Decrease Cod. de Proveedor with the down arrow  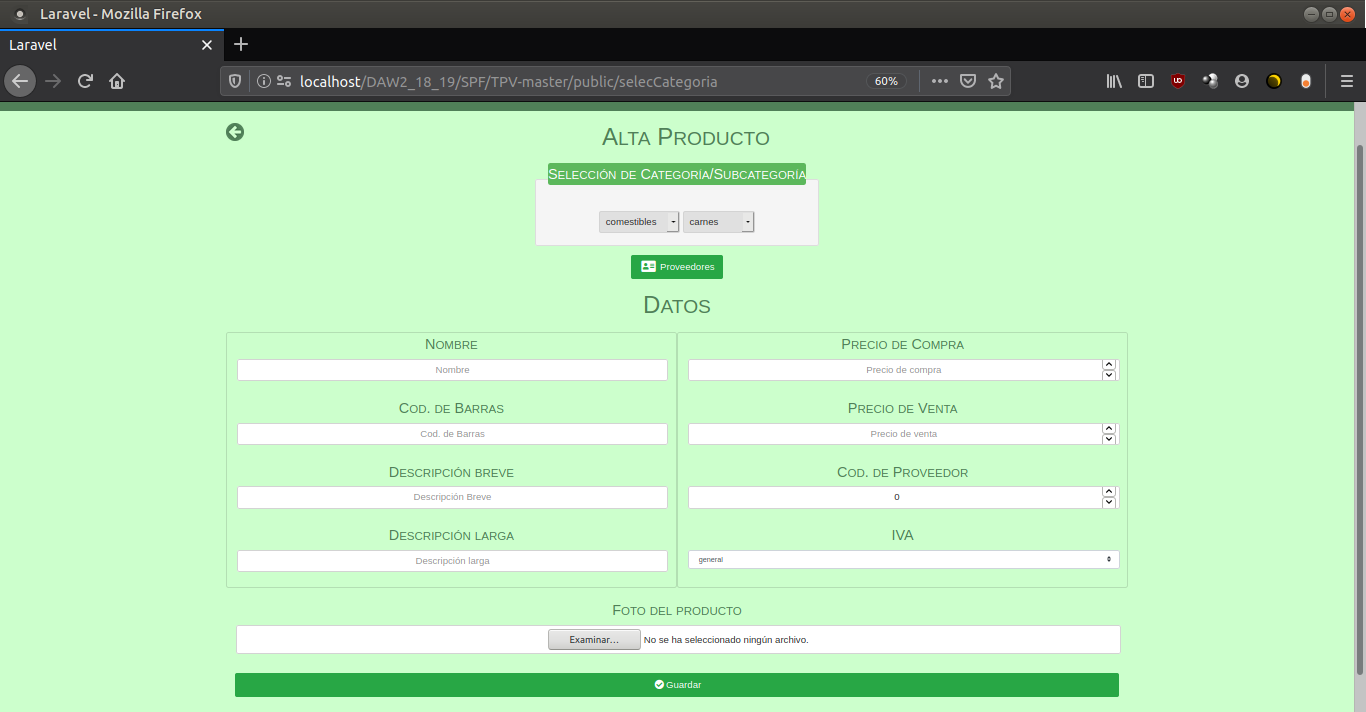tap(1108, 502)
